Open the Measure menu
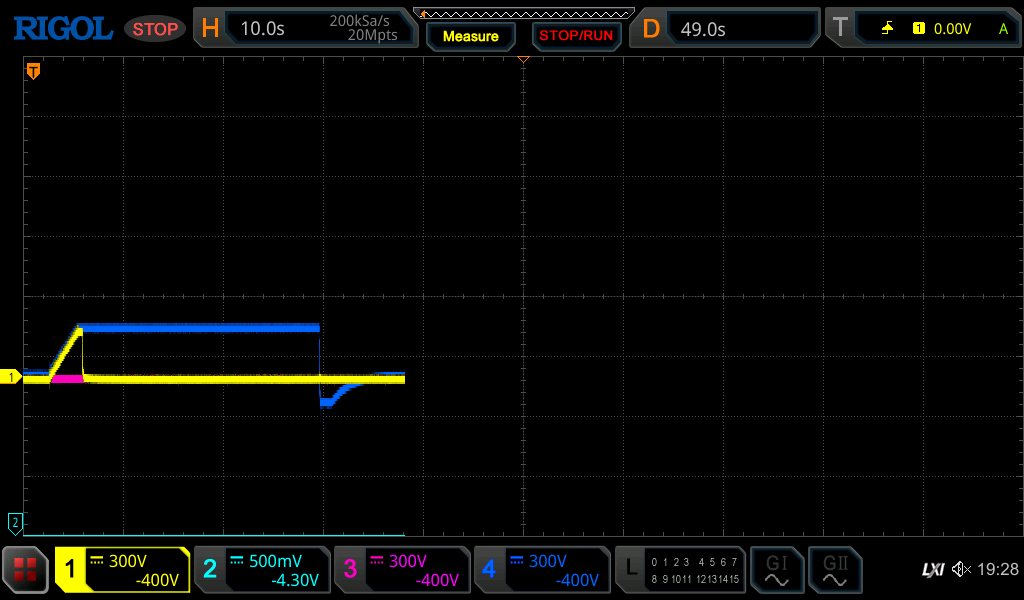The height and width of the screenshot is (600, 1024). pyautogui.click(x=471, y=36)
